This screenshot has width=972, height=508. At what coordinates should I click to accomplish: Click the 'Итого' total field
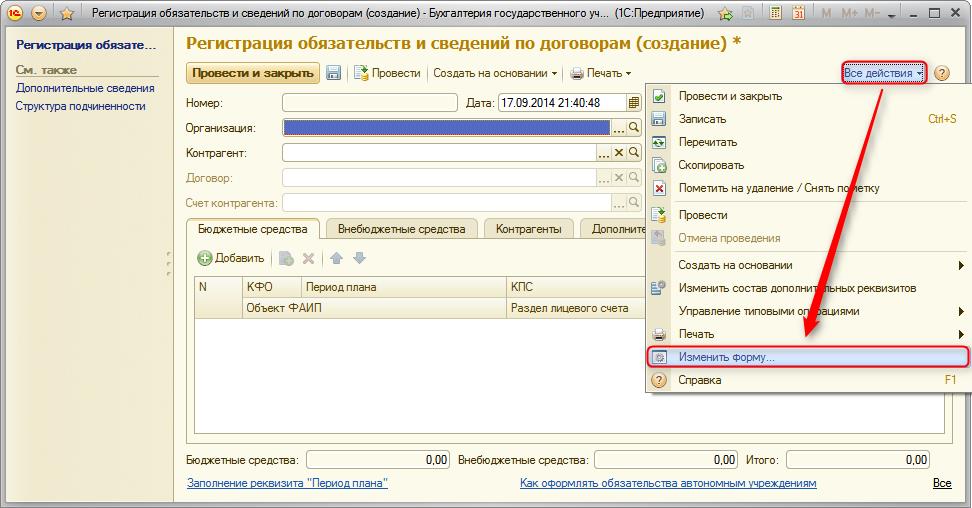pos(858,460)
